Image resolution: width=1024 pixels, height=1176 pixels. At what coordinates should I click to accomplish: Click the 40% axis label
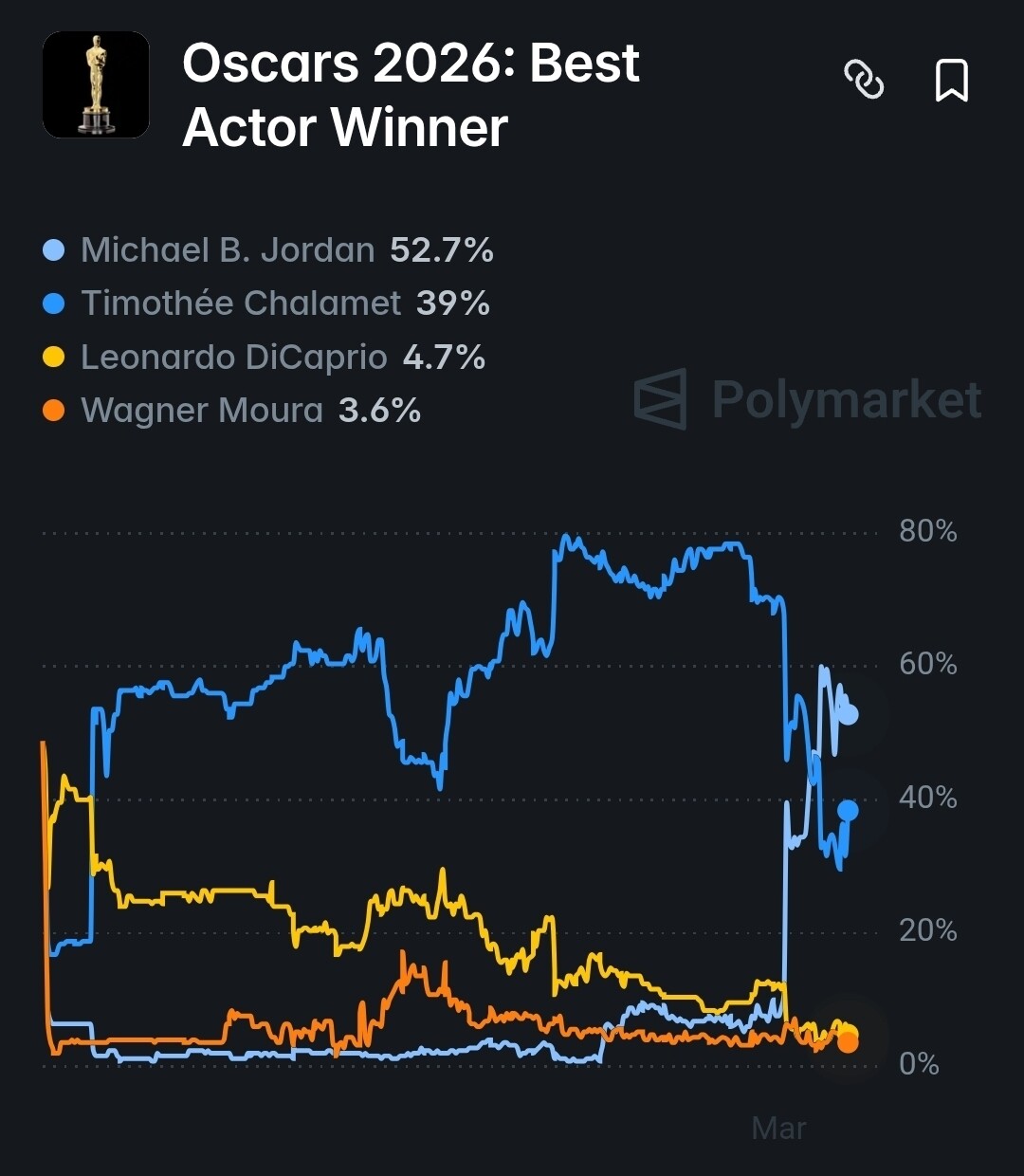pos(927,799)
